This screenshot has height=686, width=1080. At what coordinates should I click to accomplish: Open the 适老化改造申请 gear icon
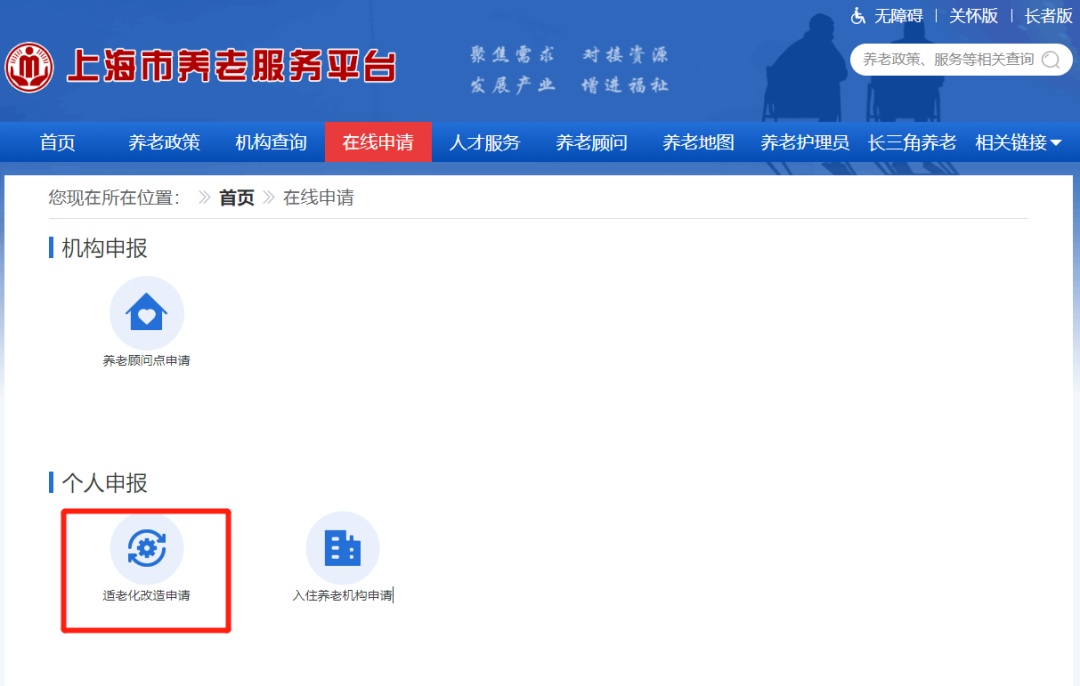(x=147, y=548)
